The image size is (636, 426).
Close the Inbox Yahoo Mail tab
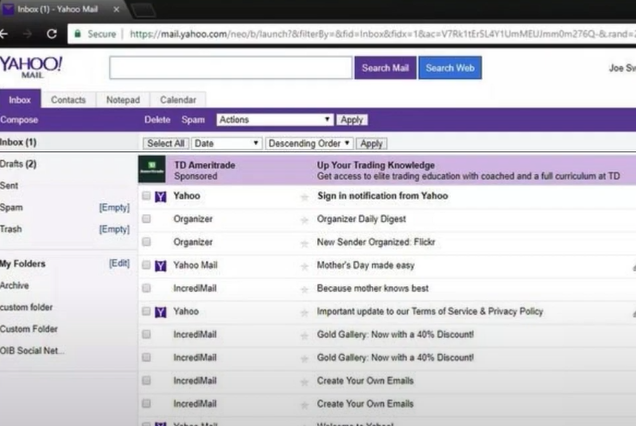point(116,9)
